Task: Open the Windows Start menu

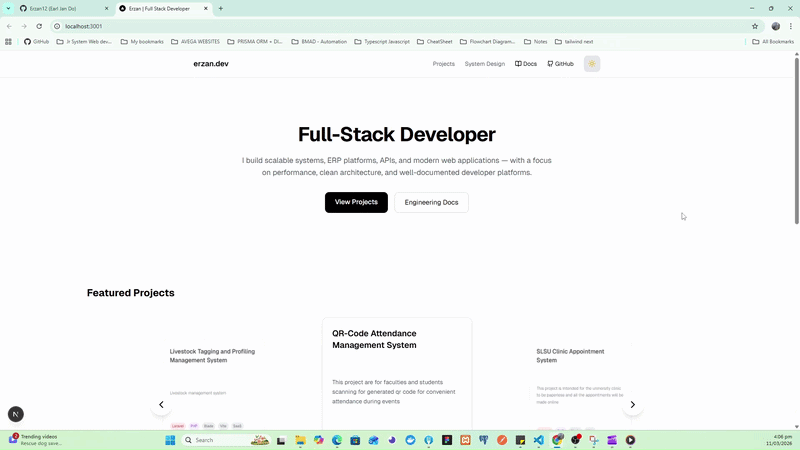Action: [x=170, y=440]
